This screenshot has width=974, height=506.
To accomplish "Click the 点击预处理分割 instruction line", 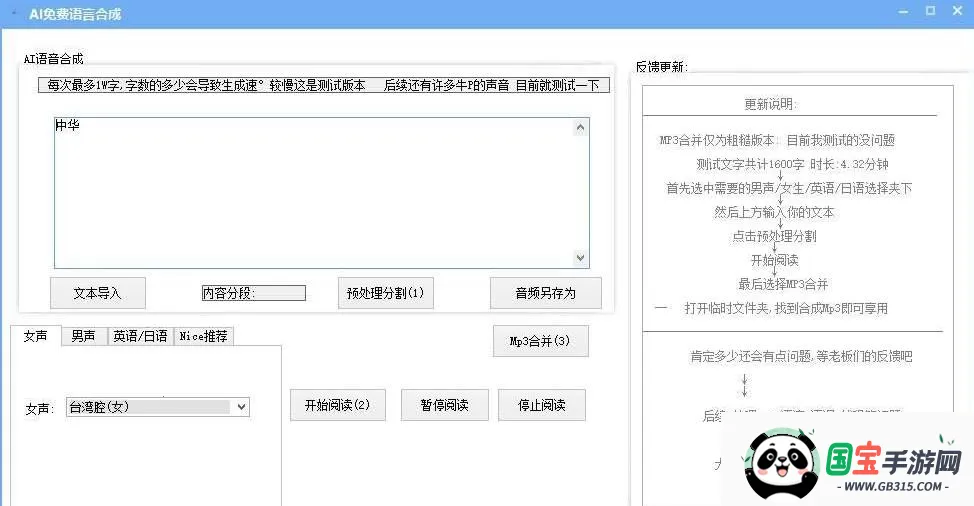I will (x=775, y=237).
